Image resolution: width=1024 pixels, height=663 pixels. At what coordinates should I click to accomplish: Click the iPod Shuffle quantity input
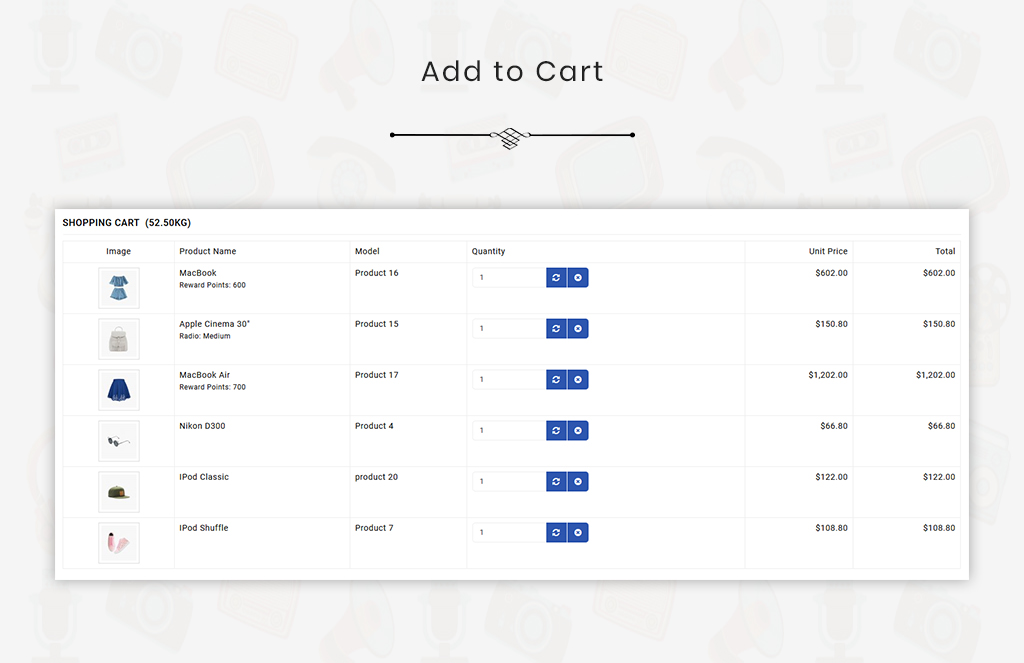[509, 532]
